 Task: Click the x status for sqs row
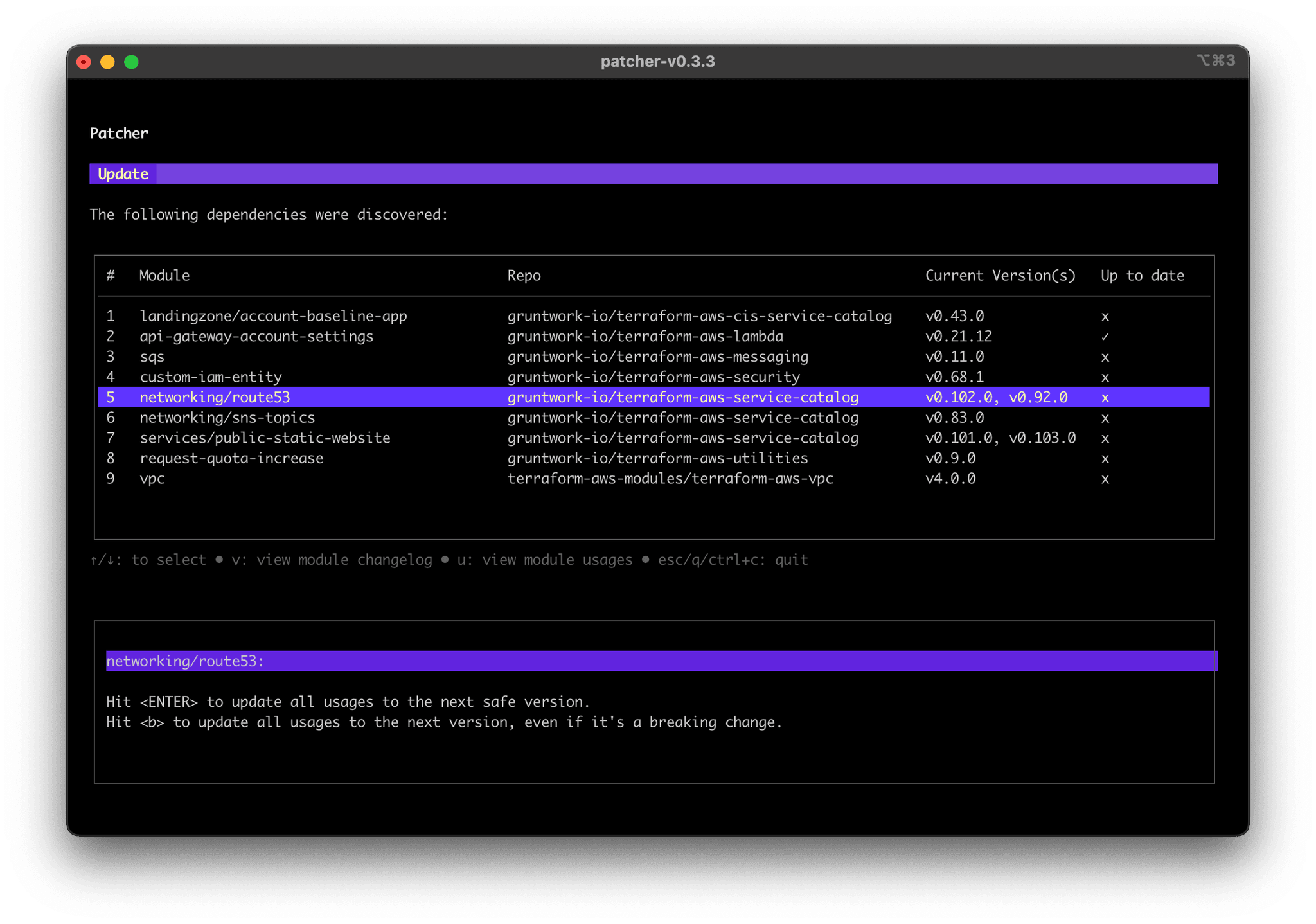(1105, 357)
